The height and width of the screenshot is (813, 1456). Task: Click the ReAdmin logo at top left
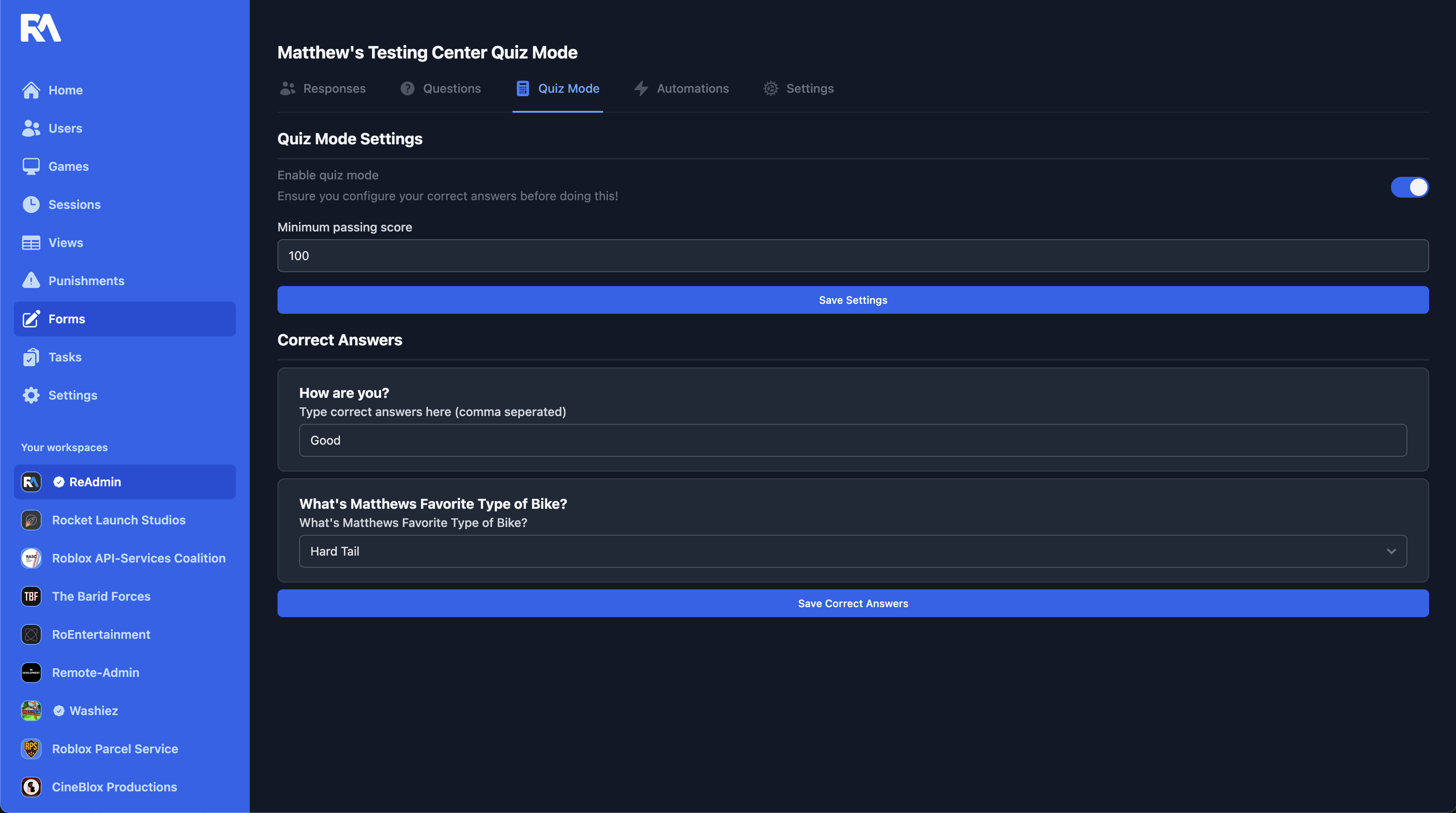pos(41,28)
